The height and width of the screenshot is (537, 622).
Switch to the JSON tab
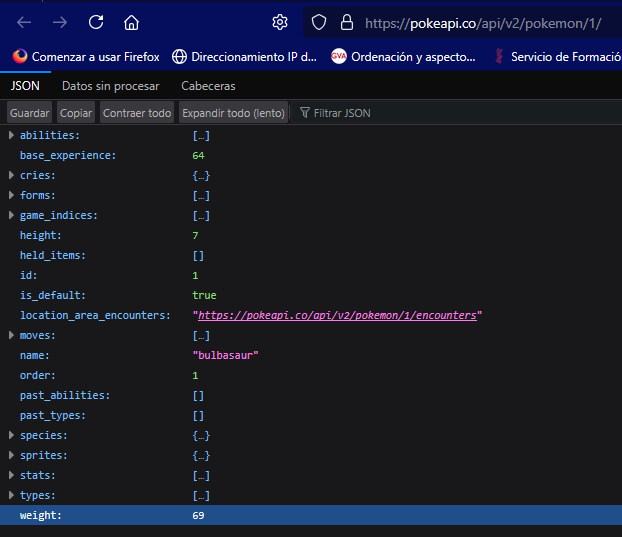[25, 86]
